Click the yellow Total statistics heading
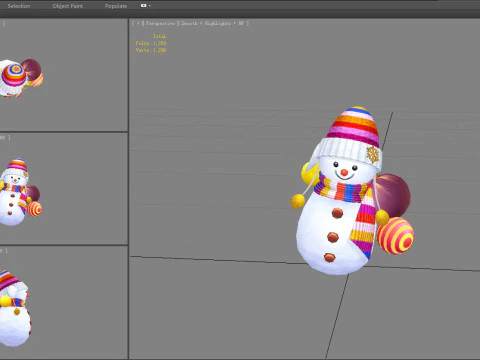This screenshot has height=360, width=480. click(160, 36)
